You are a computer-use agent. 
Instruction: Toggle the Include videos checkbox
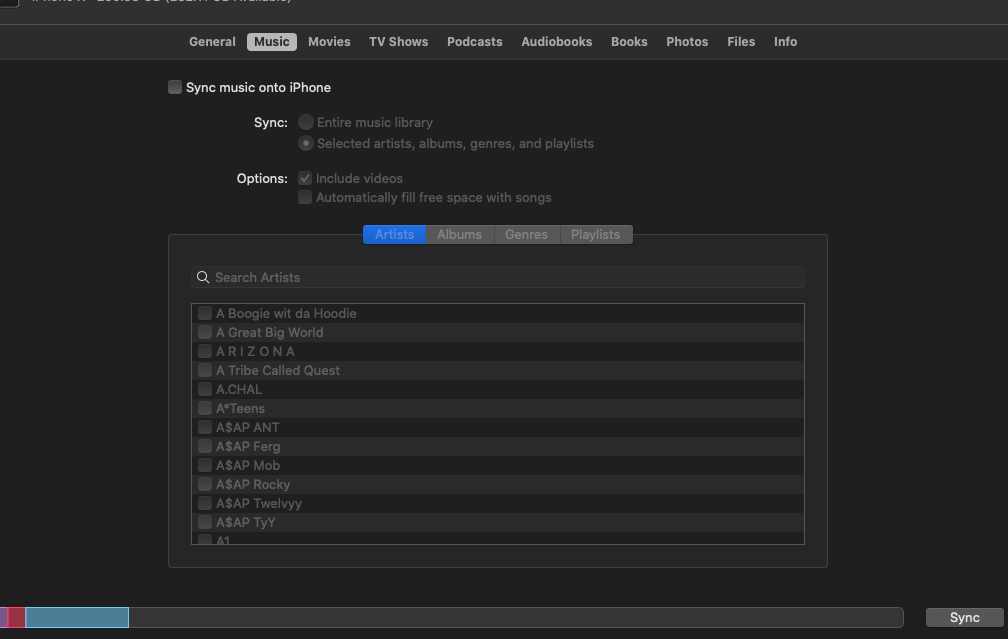tap(305, 178)
